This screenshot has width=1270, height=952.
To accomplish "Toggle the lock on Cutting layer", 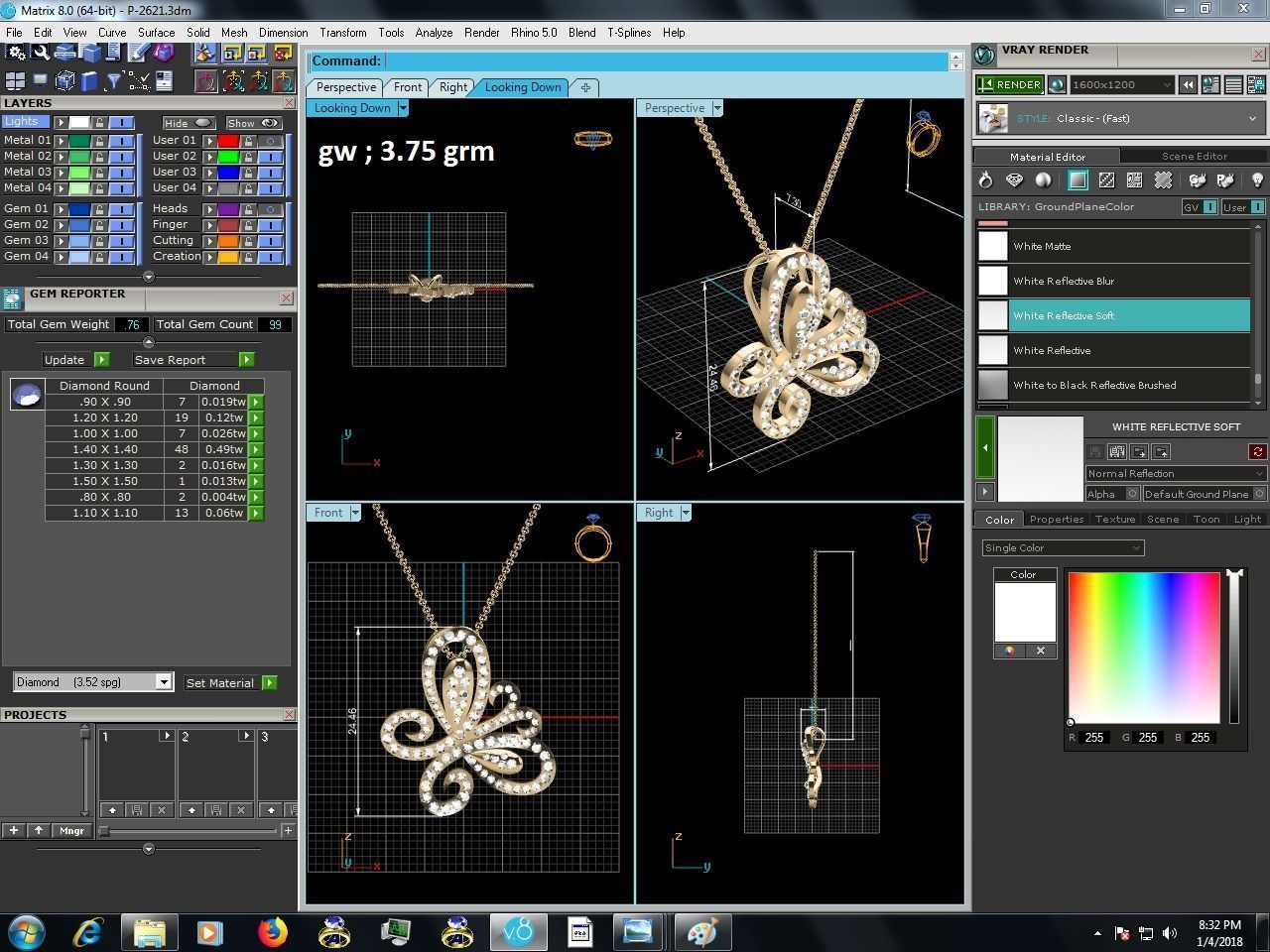I will [x=248, y=241].
